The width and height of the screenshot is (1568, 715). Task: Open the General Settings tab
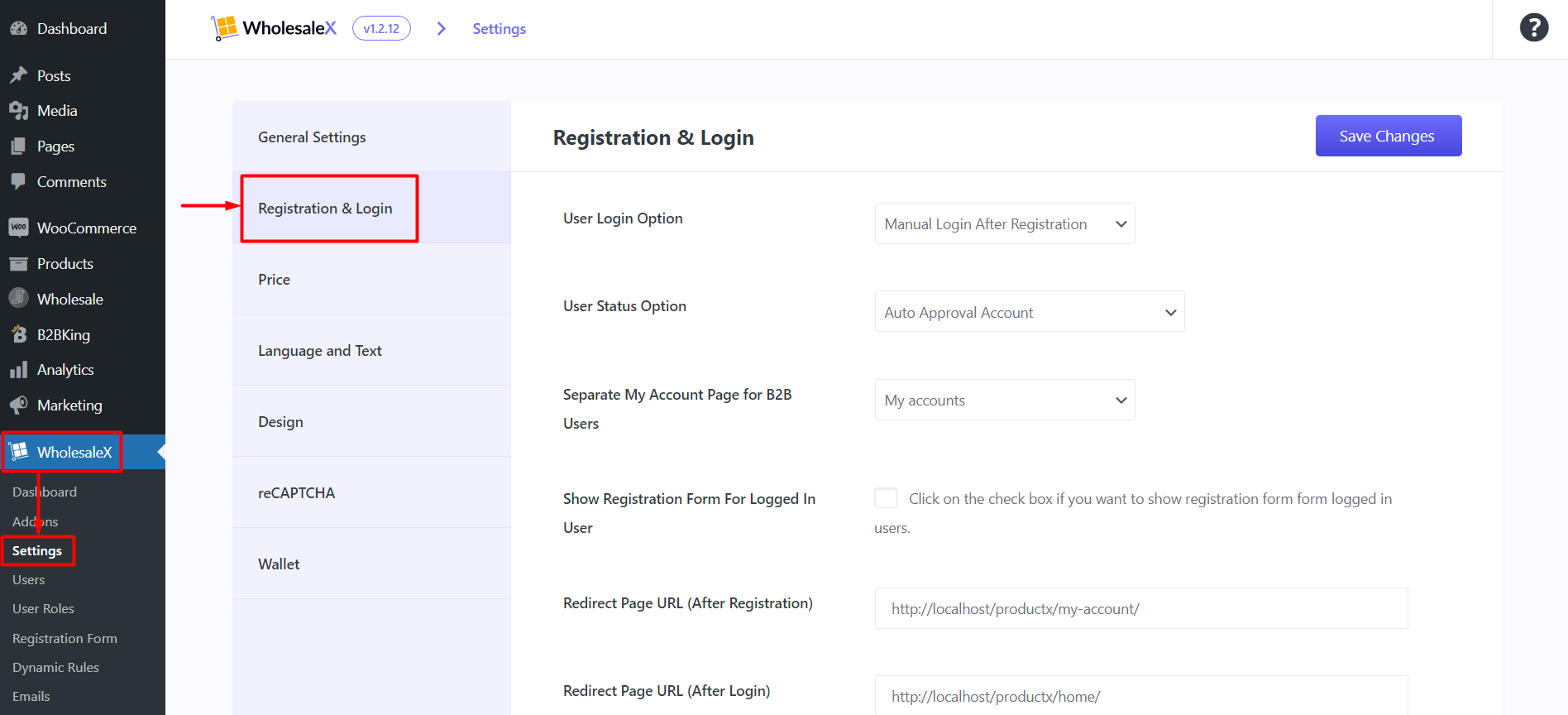coord(371,137)
